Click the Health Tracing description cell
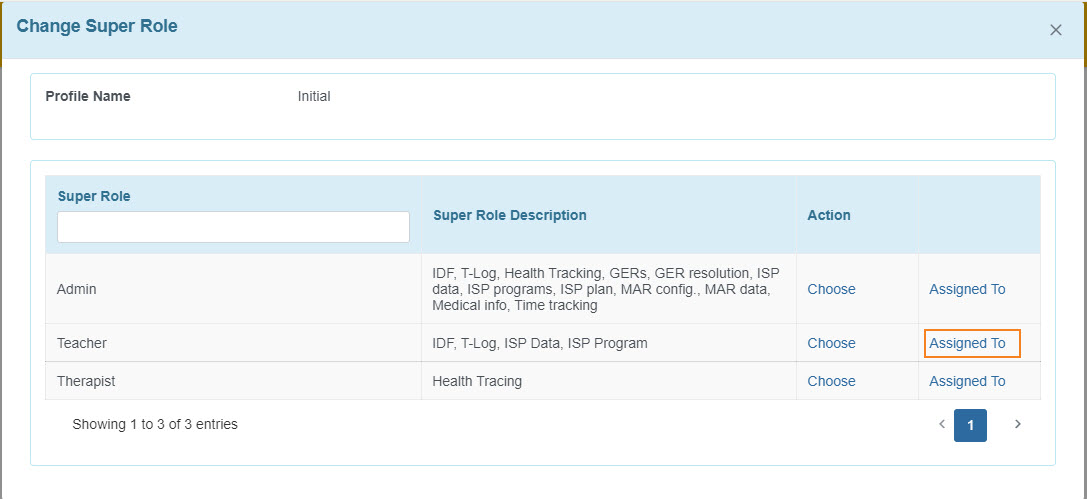 (x=609, y=381)
